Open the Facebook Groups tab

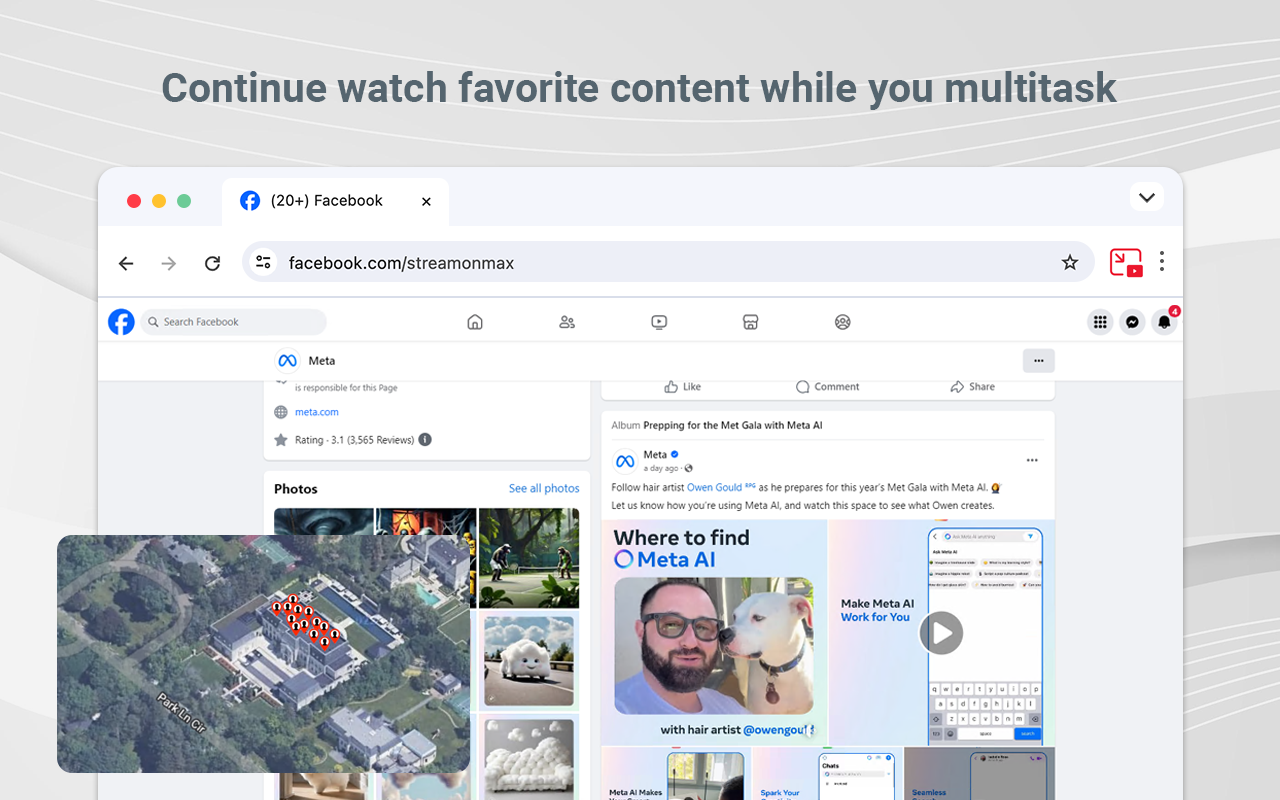click(x=843, y=322)
